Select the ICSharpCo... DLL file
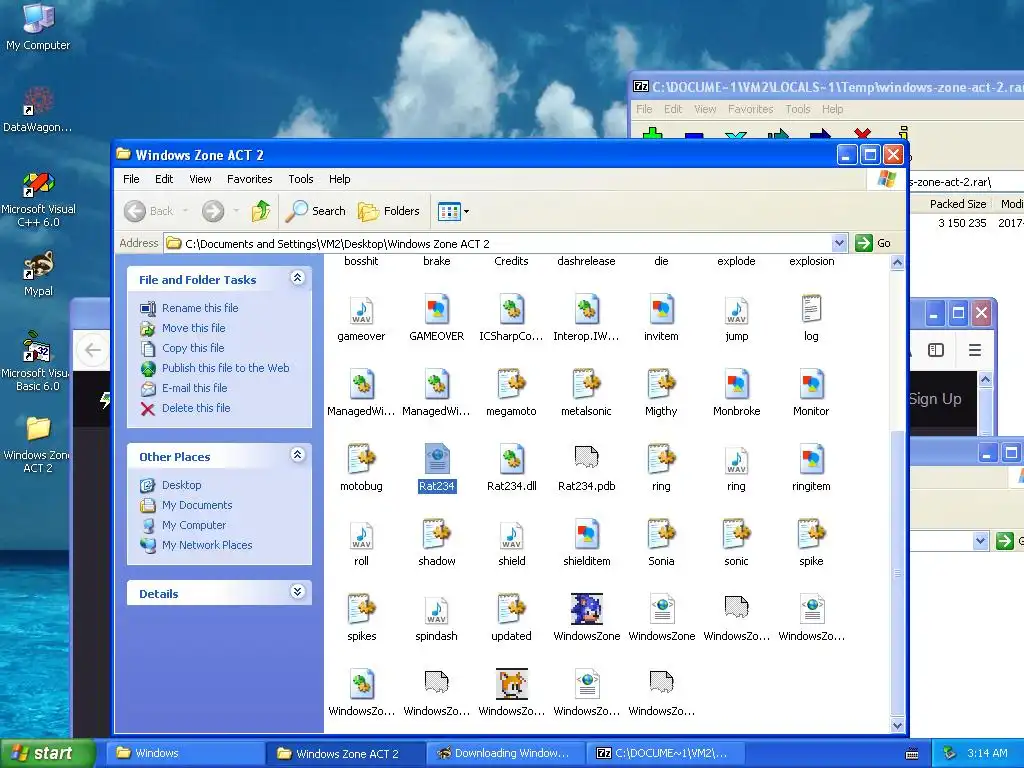Image resolution: width=1024 pixels, height=768 pixels. coord(511,310)
